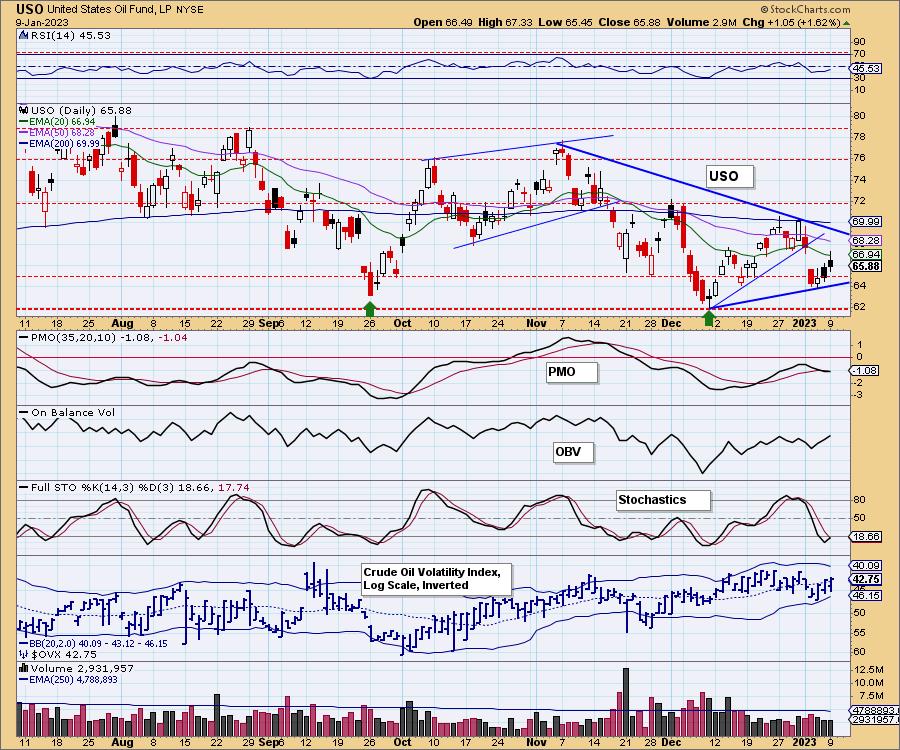The image size is (900, 750).
Task: Click the 2931957 volume value tag
Action: pos(874,720)
